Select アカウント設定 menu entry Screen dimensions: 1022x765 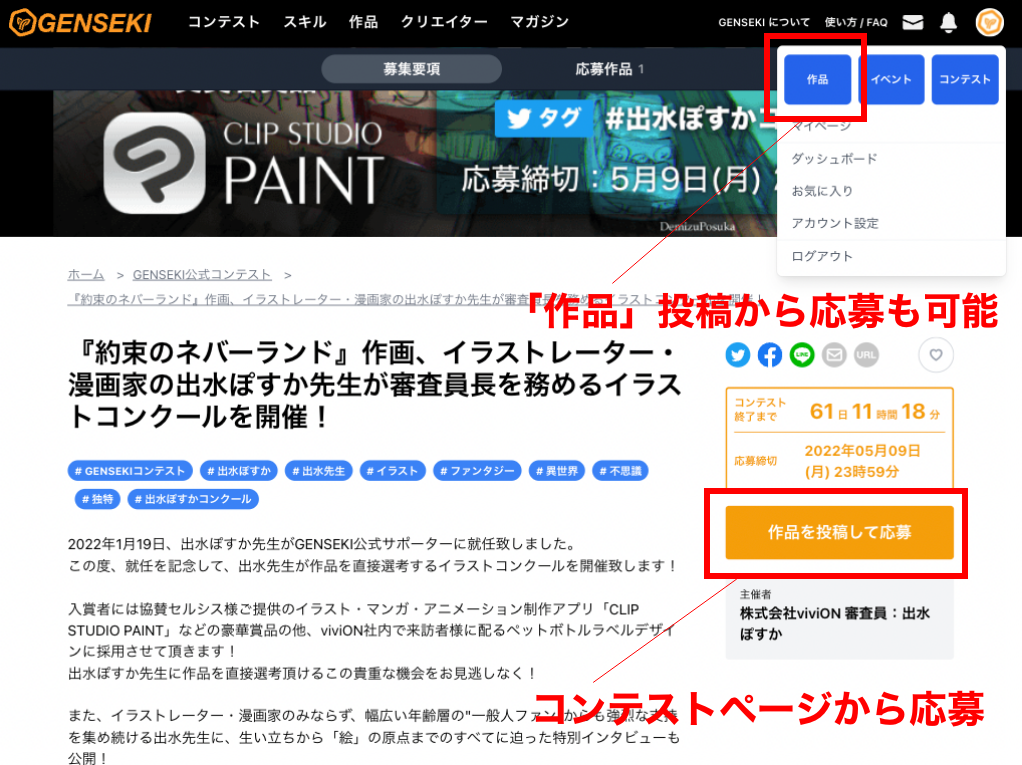click(834, 224)
